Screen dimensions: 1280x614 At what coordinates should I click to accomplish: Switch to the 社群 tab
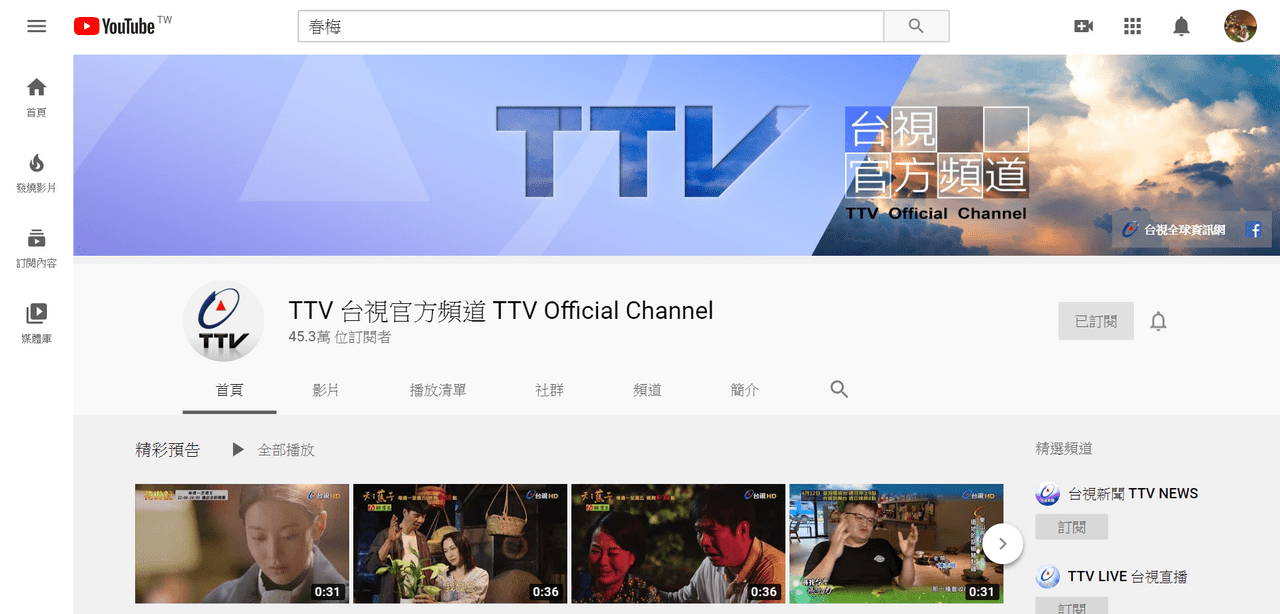[550, 390]
